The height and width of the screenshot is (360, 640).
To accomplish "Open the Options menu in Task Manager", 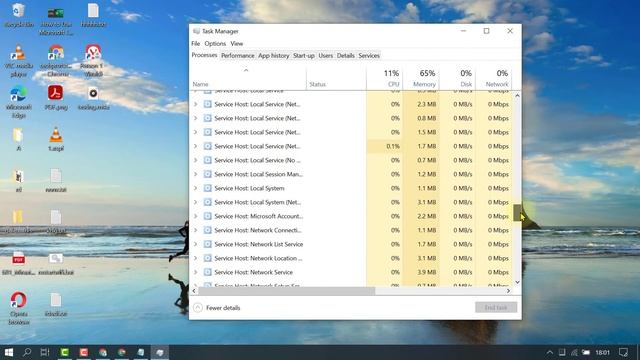I will (x=215, y=43).
